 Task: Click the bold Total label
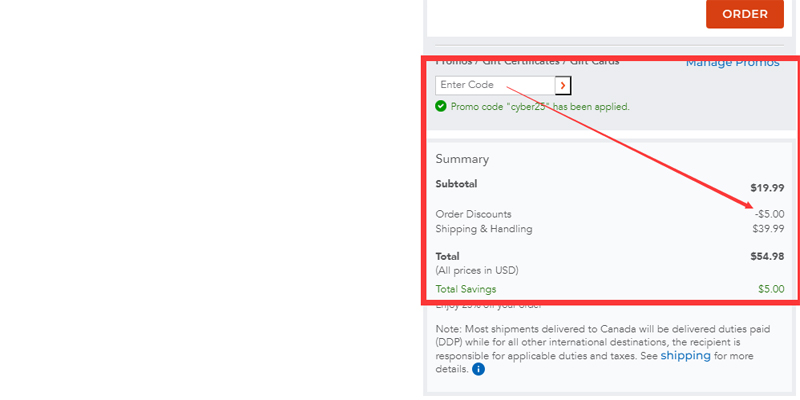(447, 256)
